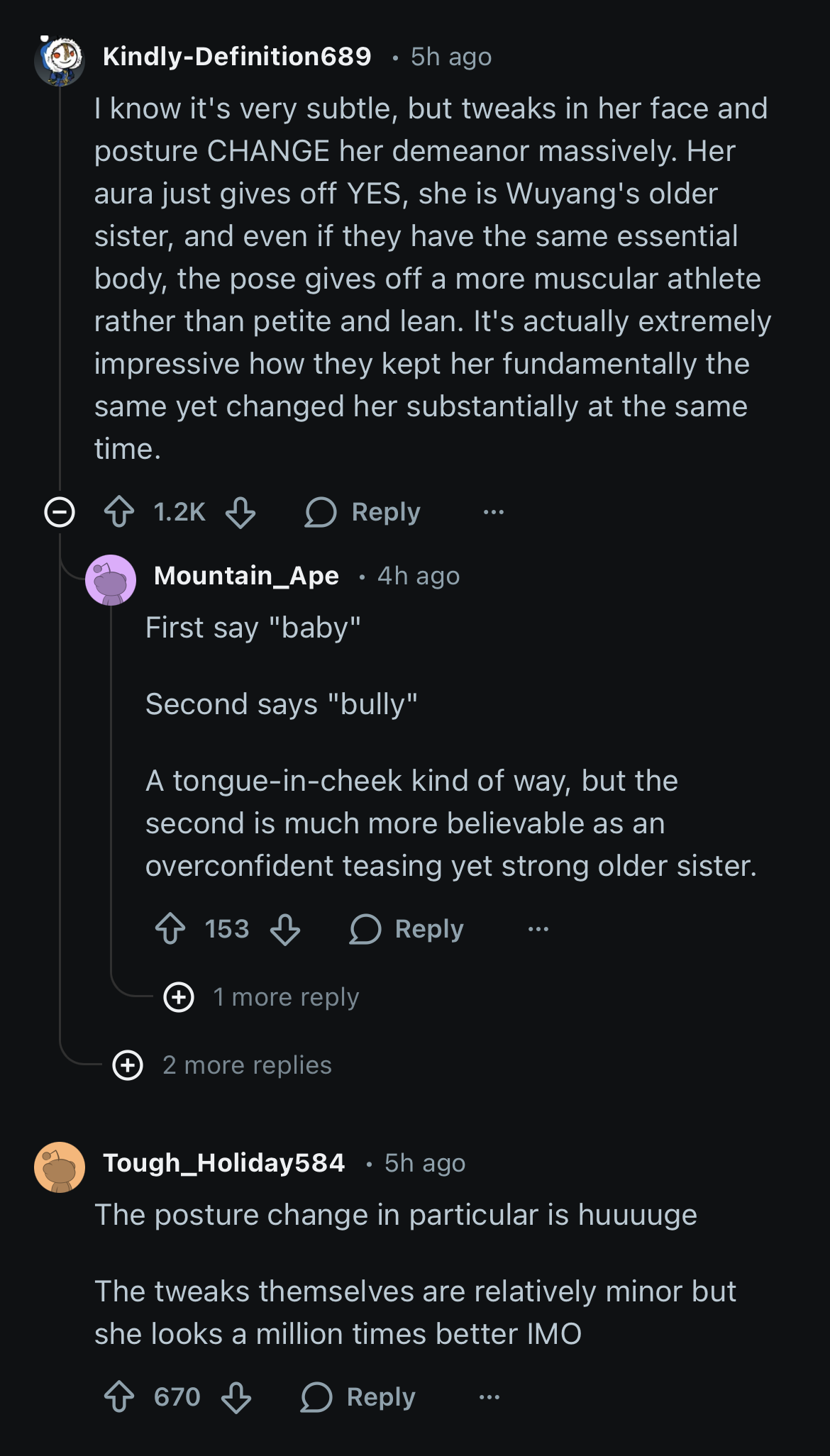Viewport: 830px width, 1456px height.
Task: Downvote Mountain_Ape's comment
Action: click(x=285, y=929)
